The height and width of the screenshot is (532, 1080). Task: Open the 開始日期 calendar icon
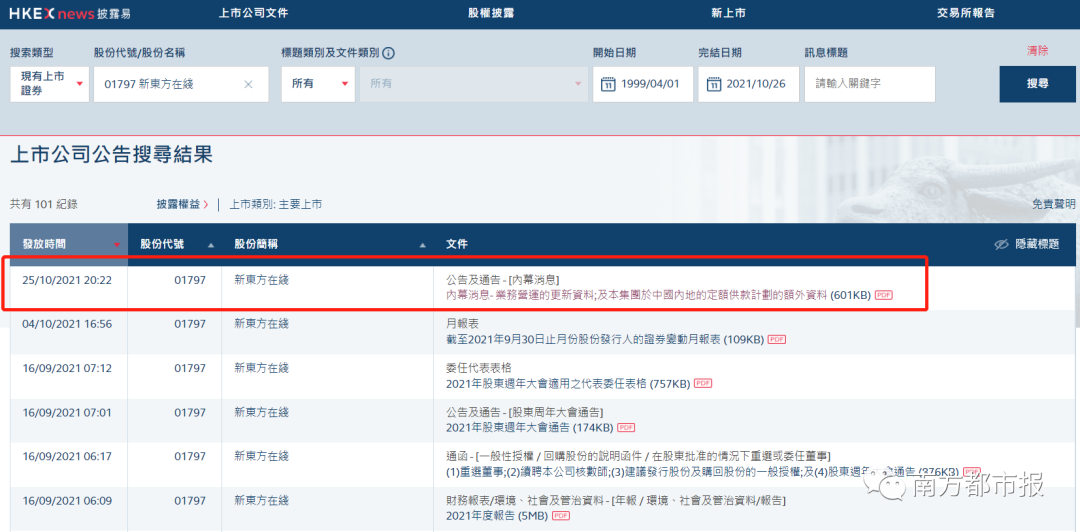pos(608,84)
